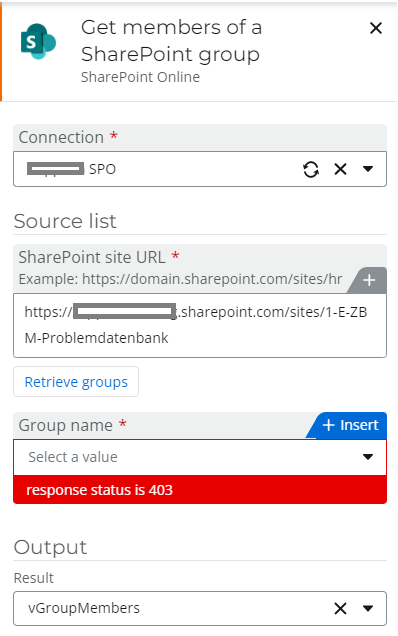Close the Get members panel
This screenshot has width=398, height=636.
[376, 28]
